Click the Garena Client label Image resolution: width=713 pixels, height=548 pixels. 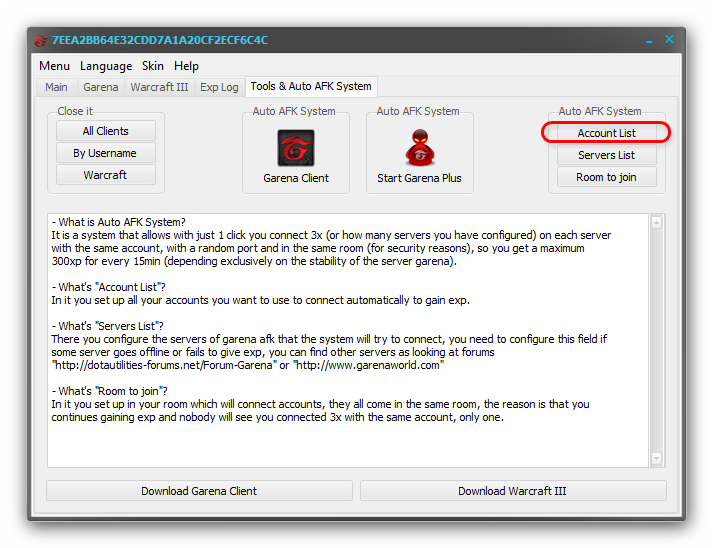click(x=296, y=178)
